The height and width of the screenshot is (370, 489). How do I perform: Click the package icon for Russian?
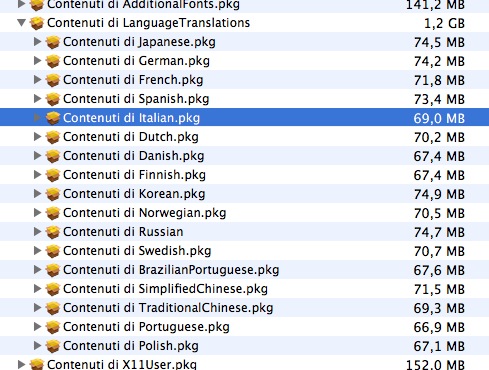point(53,232)
